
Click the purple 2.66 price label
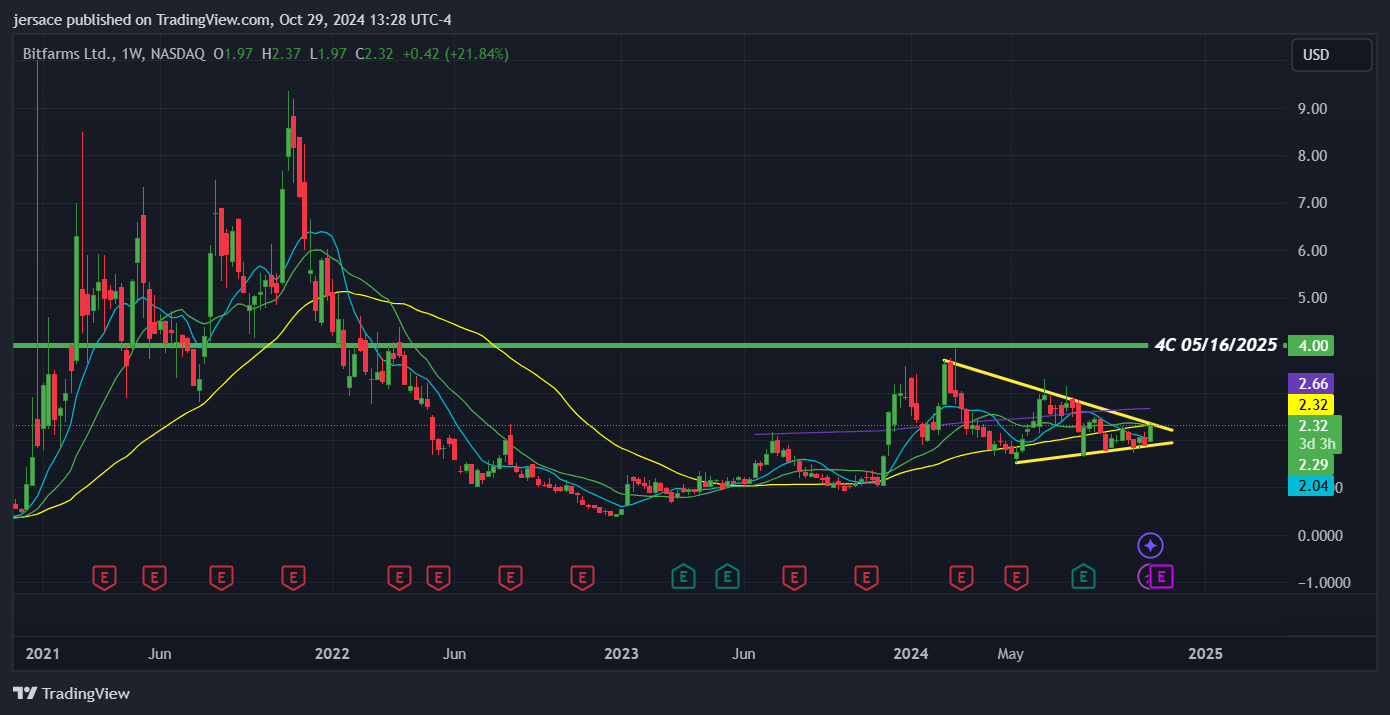[1313, 384]
